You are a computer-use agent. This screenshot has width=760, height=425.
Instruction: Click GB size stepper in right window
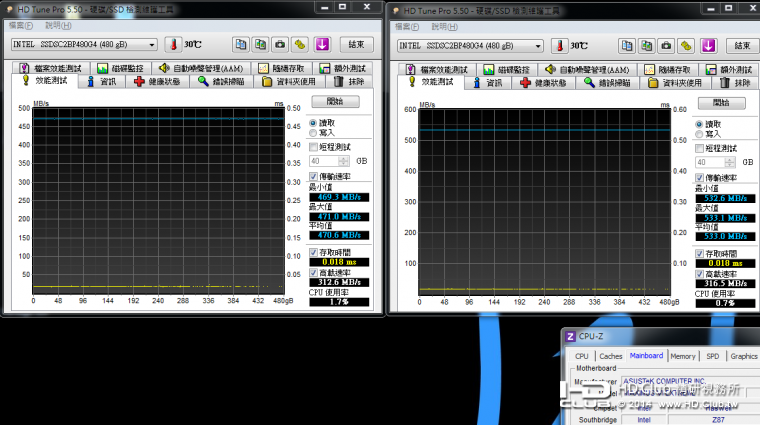click(729, 162)
